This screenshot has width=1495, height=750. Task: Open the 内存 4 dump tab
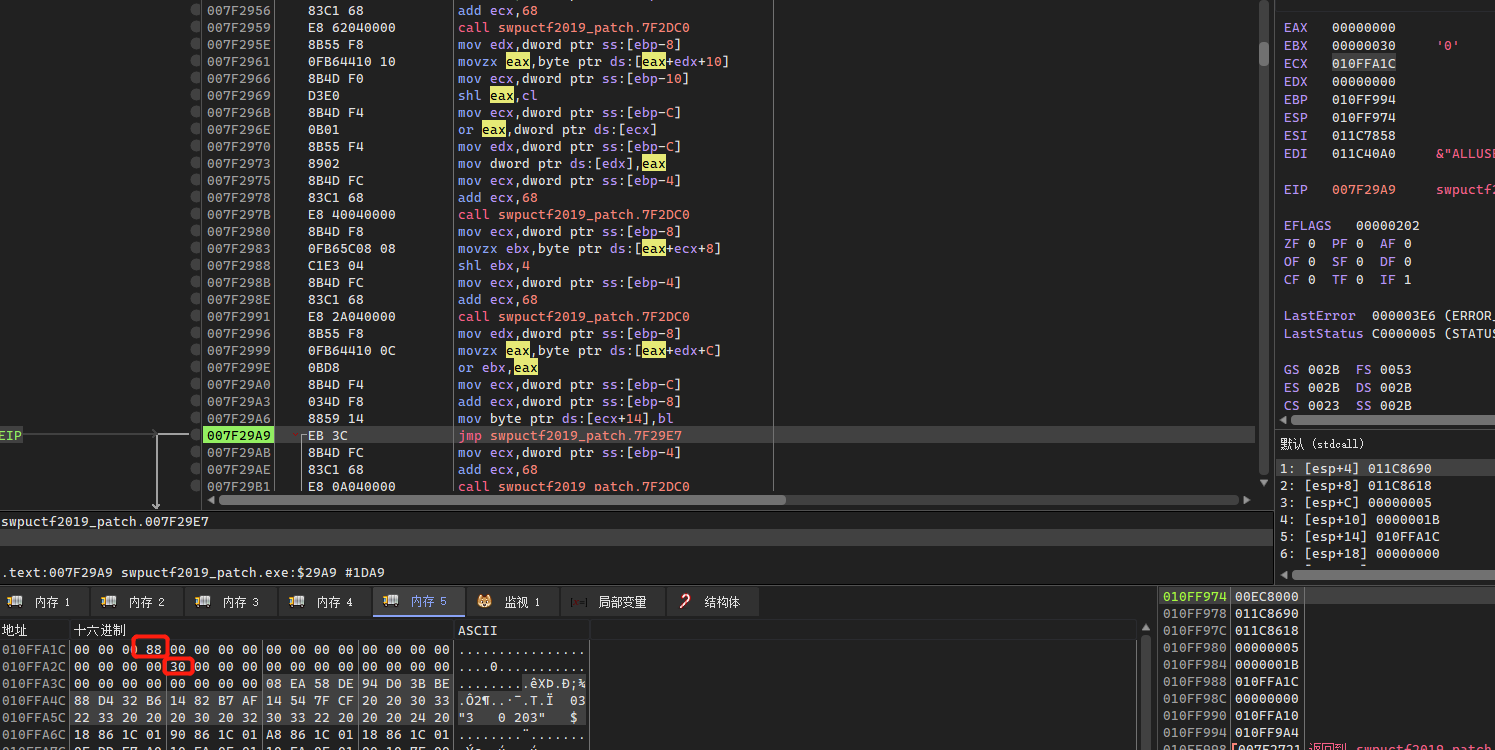tap(326, 602)
